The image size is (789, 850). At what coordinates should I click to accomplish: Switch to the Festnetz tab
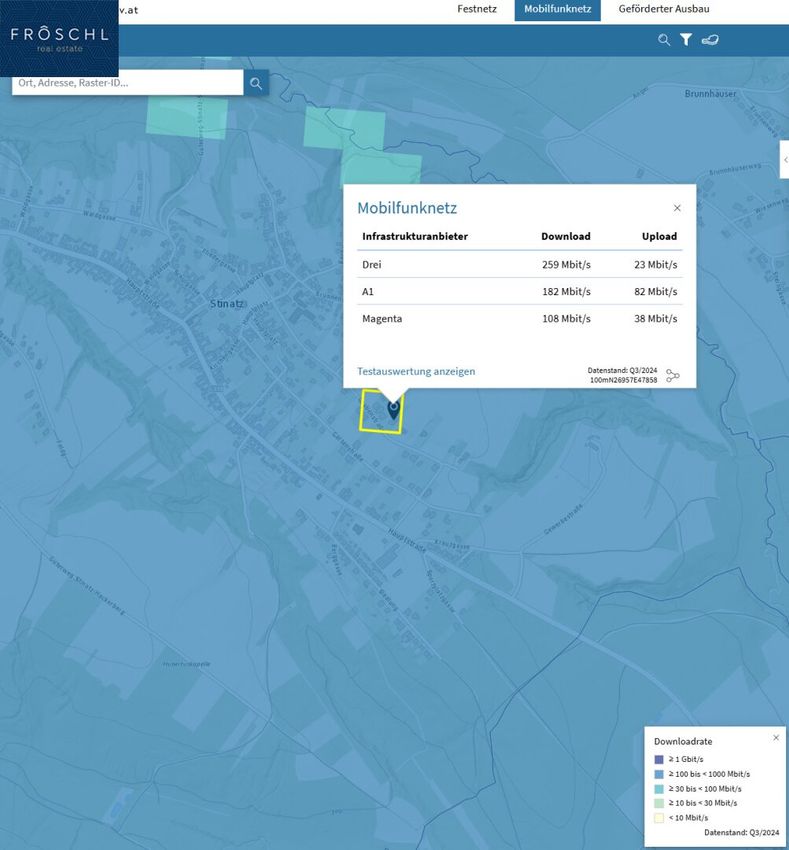point(477,9)
